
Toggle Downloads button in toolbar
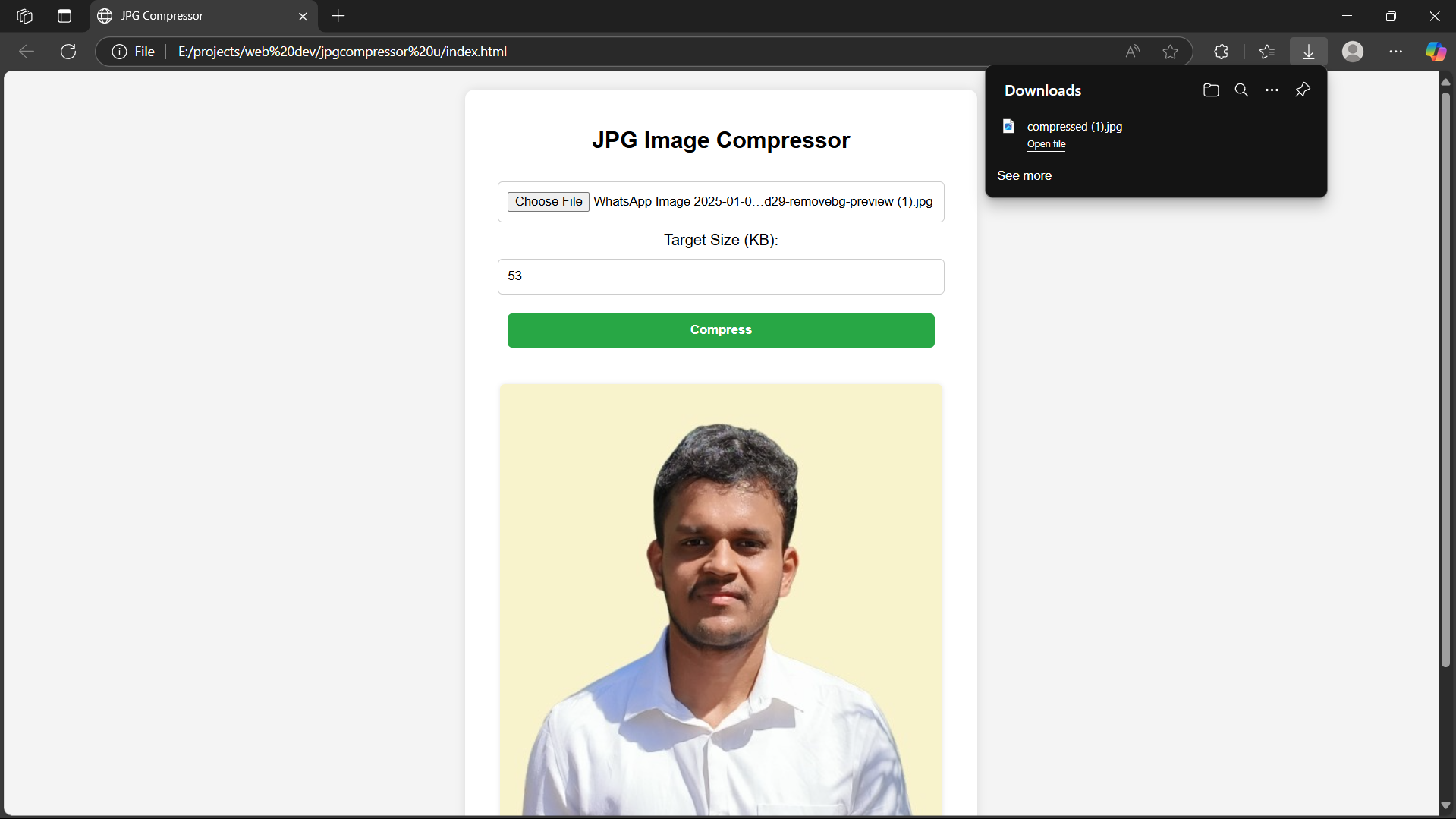point(1309,52)
